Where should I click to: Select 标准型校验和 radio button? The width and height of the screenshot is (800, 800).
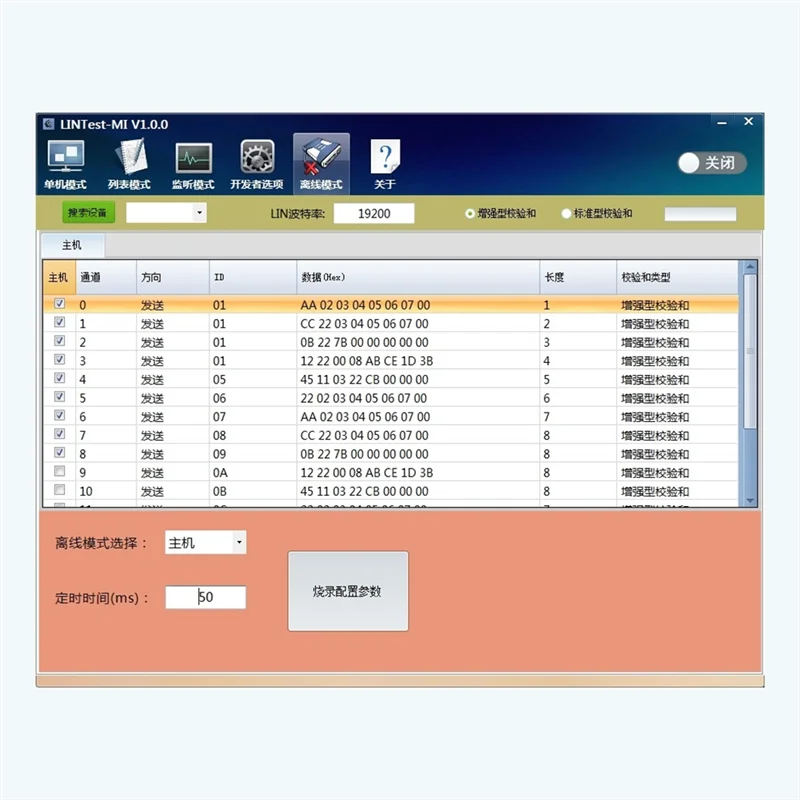566,214
